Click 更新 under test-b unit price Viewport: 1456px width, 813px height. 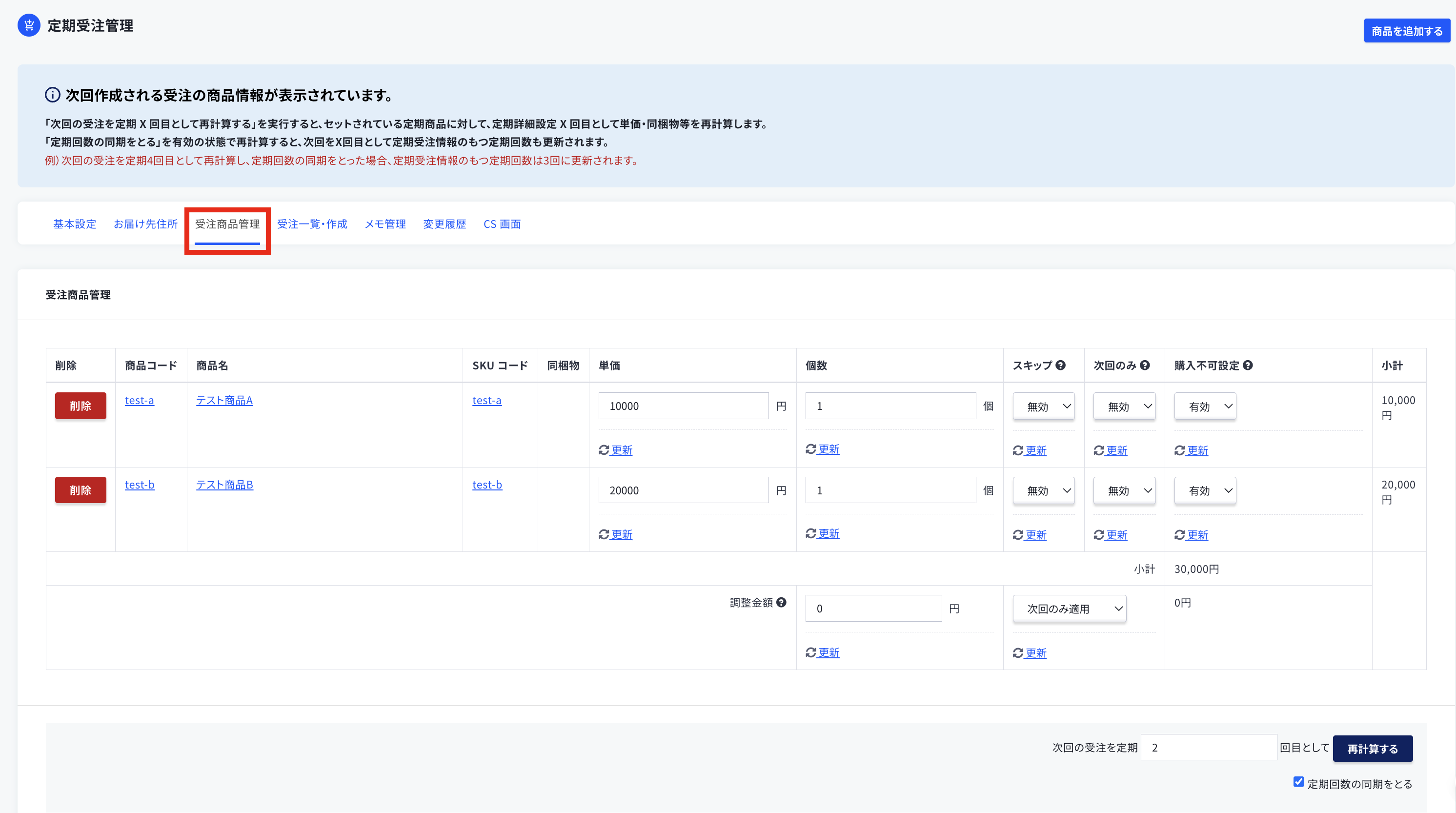pos(615,534)
